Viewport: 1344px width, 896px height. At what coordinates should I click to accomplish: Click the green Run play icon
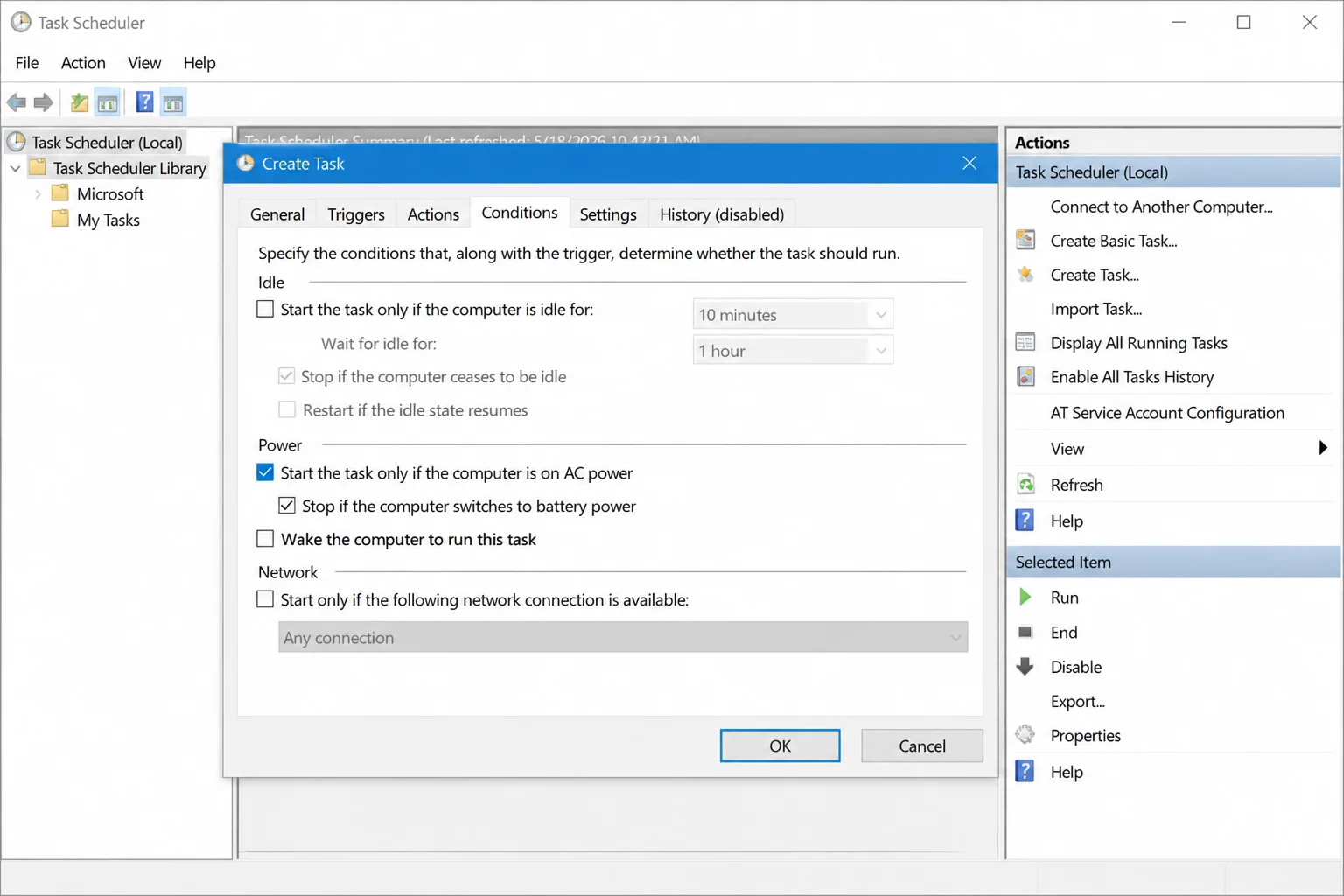(x=1025, y=597)
